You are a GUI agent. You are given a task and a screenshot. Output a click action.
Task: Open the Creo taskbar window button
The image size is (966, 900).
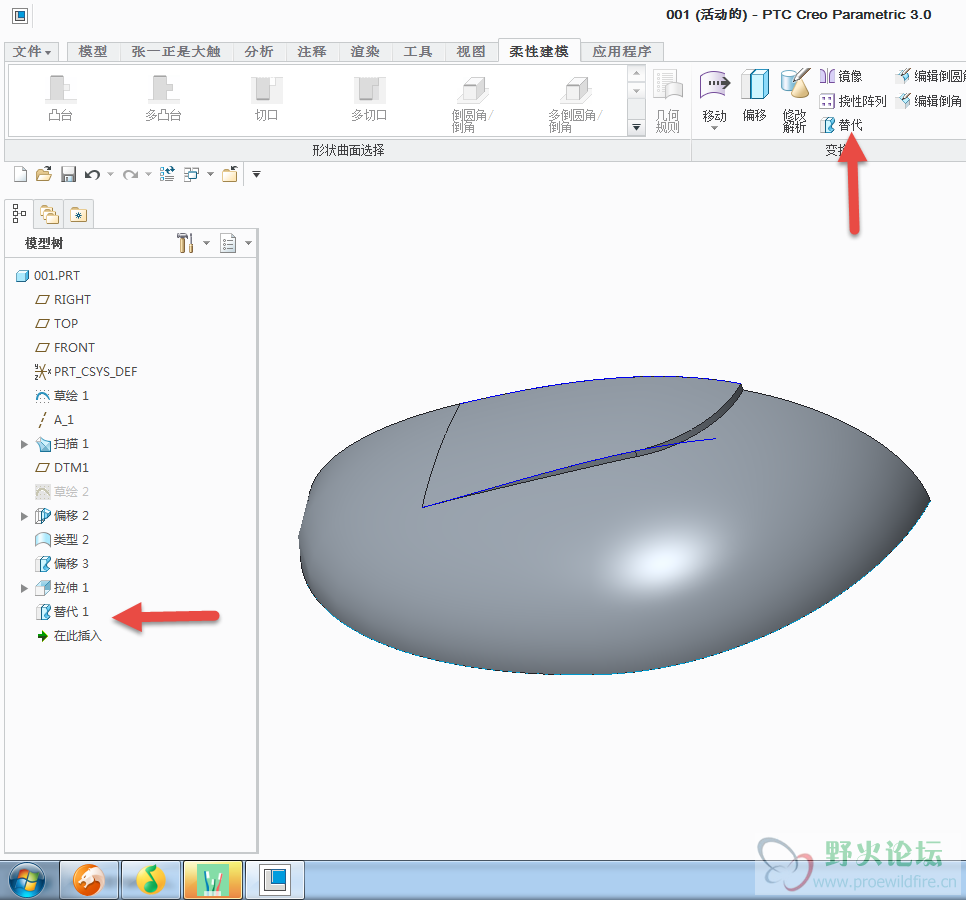pos(275,880)
